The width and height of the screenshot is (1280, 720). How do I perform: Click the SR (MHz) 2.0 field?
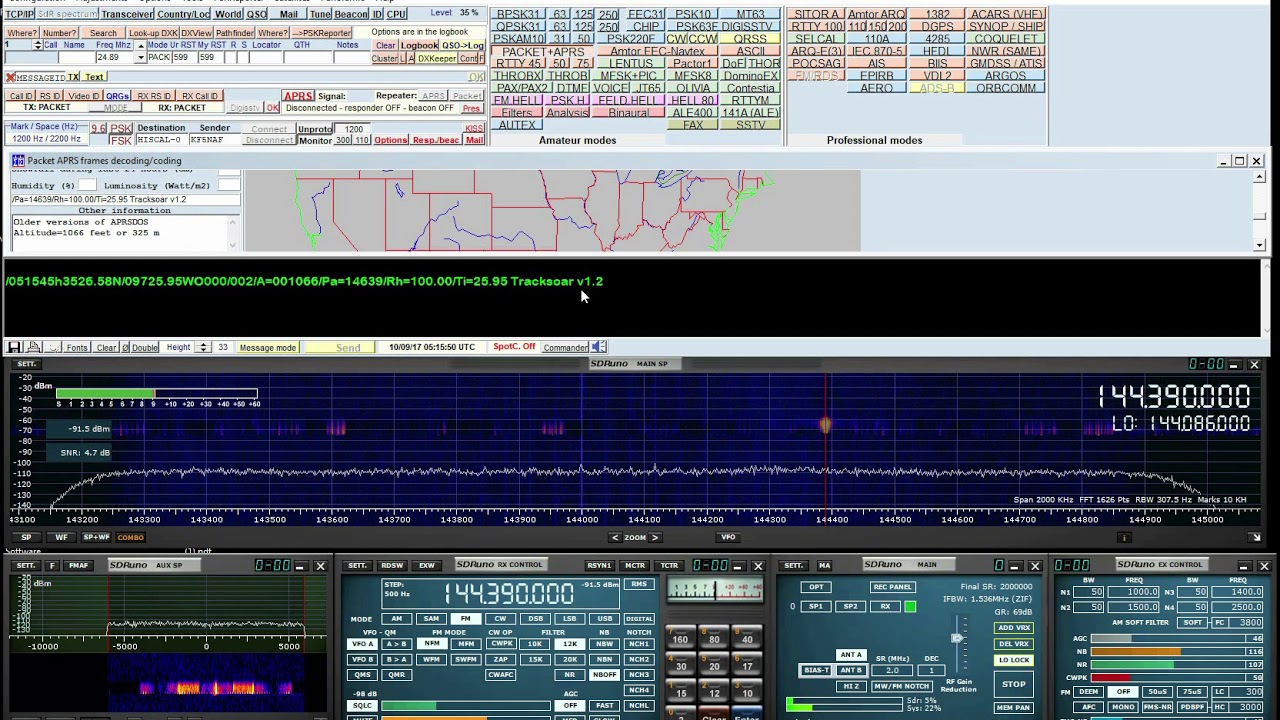point(892,670)
